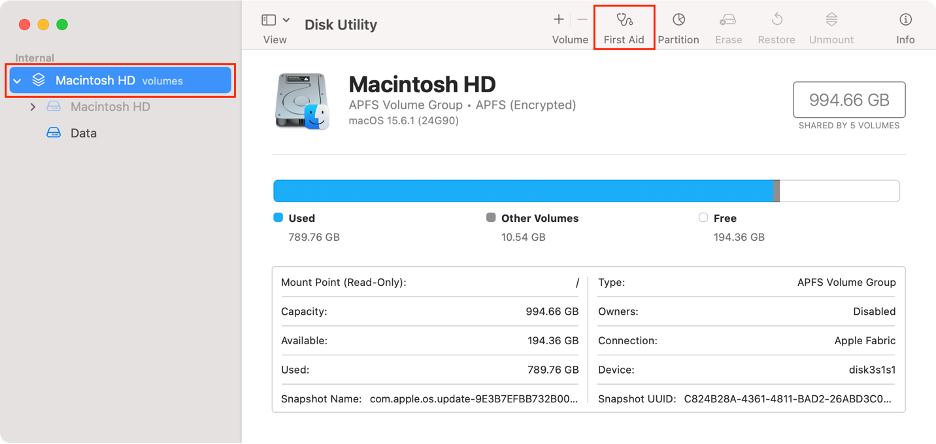Select the Data volume in sidebar

pyautogui.click(x=84, y=133)
